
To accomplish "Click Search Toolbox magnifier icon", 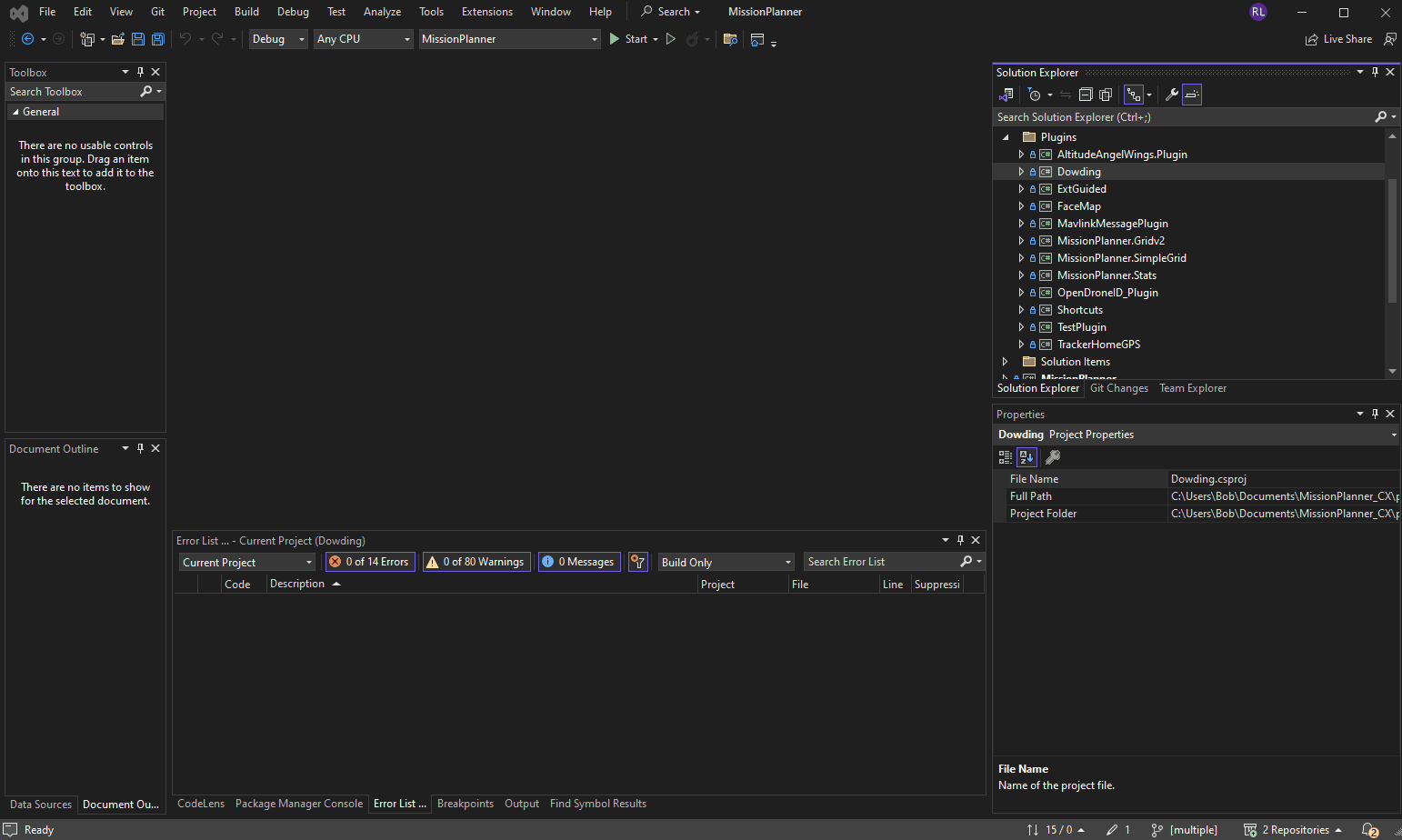I will pyautogui.click(x=146, y=92).
